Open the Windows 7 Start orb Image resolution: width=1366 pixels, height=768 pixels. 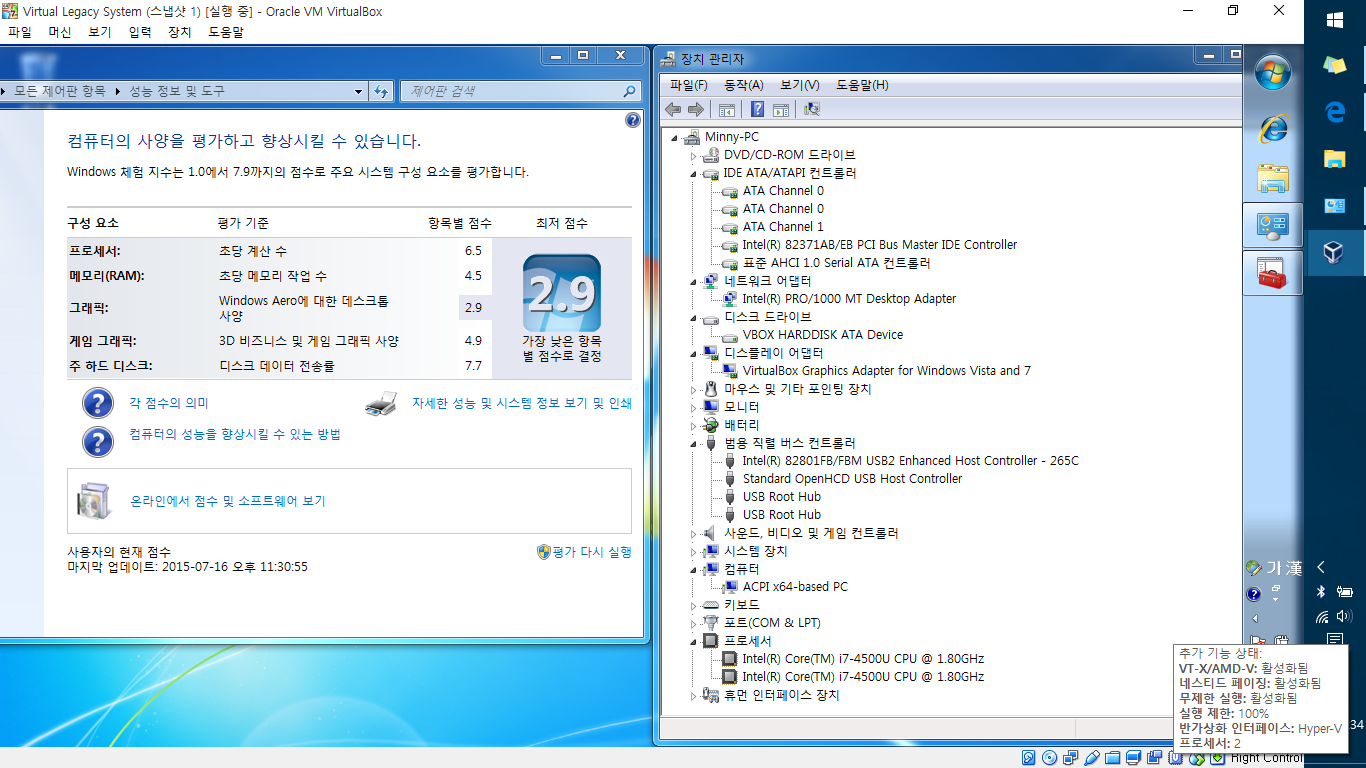tap(1273, 72)
